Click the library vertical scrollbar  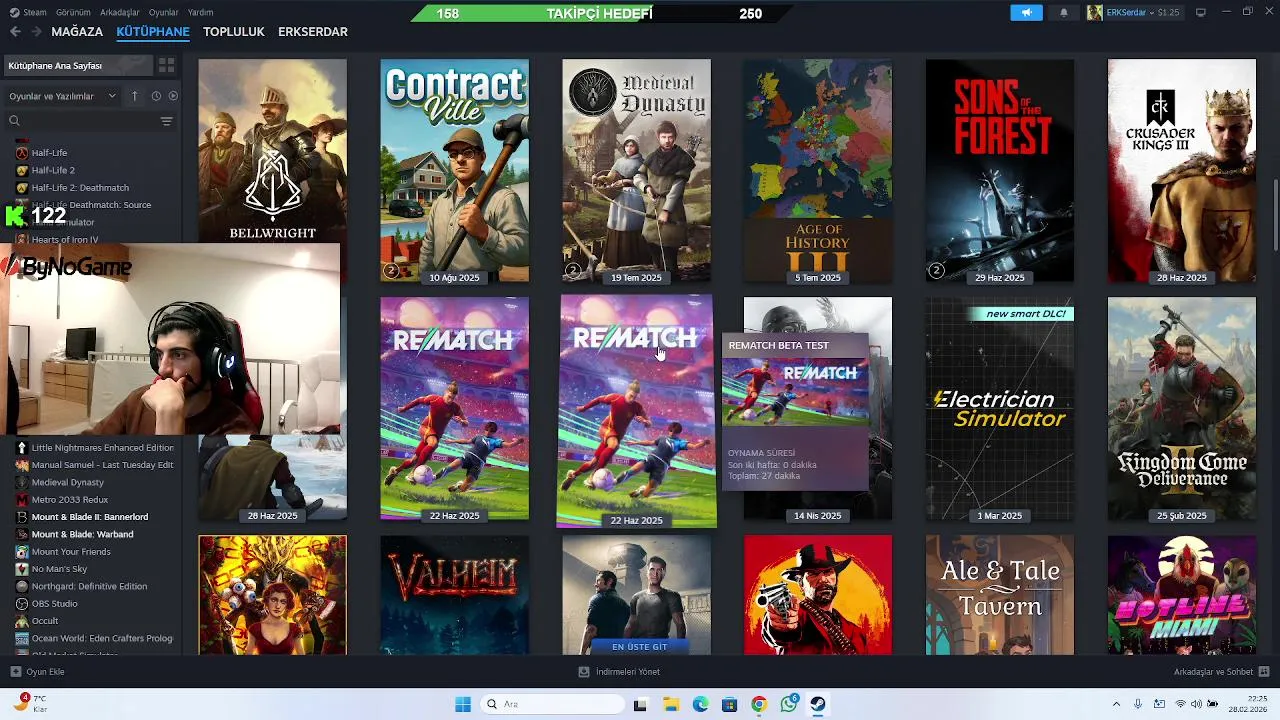[x=1275, y=215]
